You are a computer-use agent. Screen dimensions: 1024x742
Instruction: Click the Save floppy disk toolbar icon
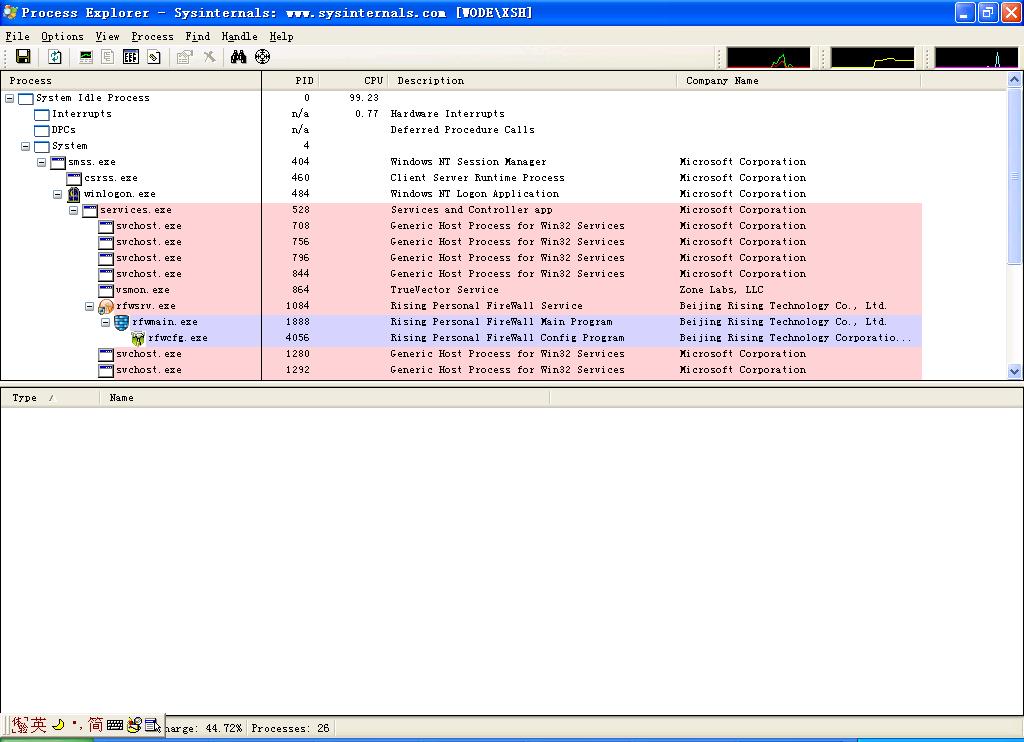click(x=23, y=57)
